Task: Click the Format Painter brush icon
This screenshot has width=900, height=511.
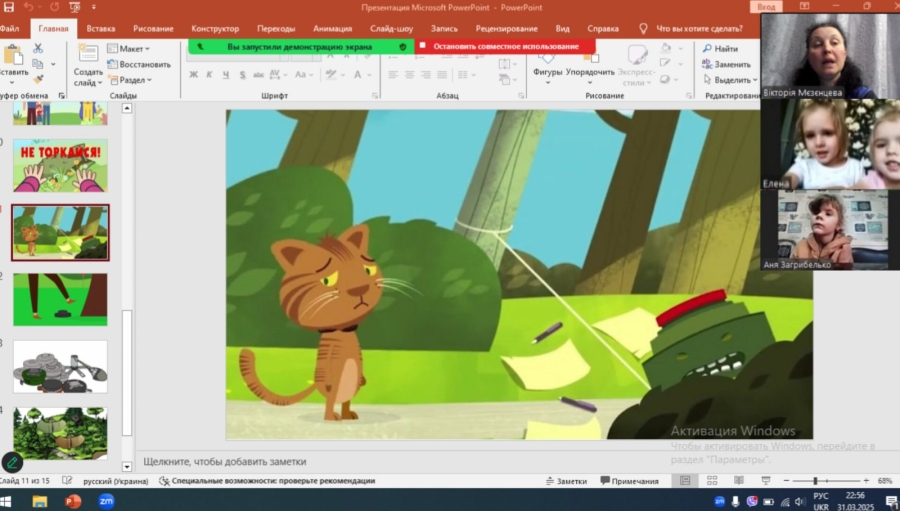Action: pyautogui.click(x=38, y=79)
